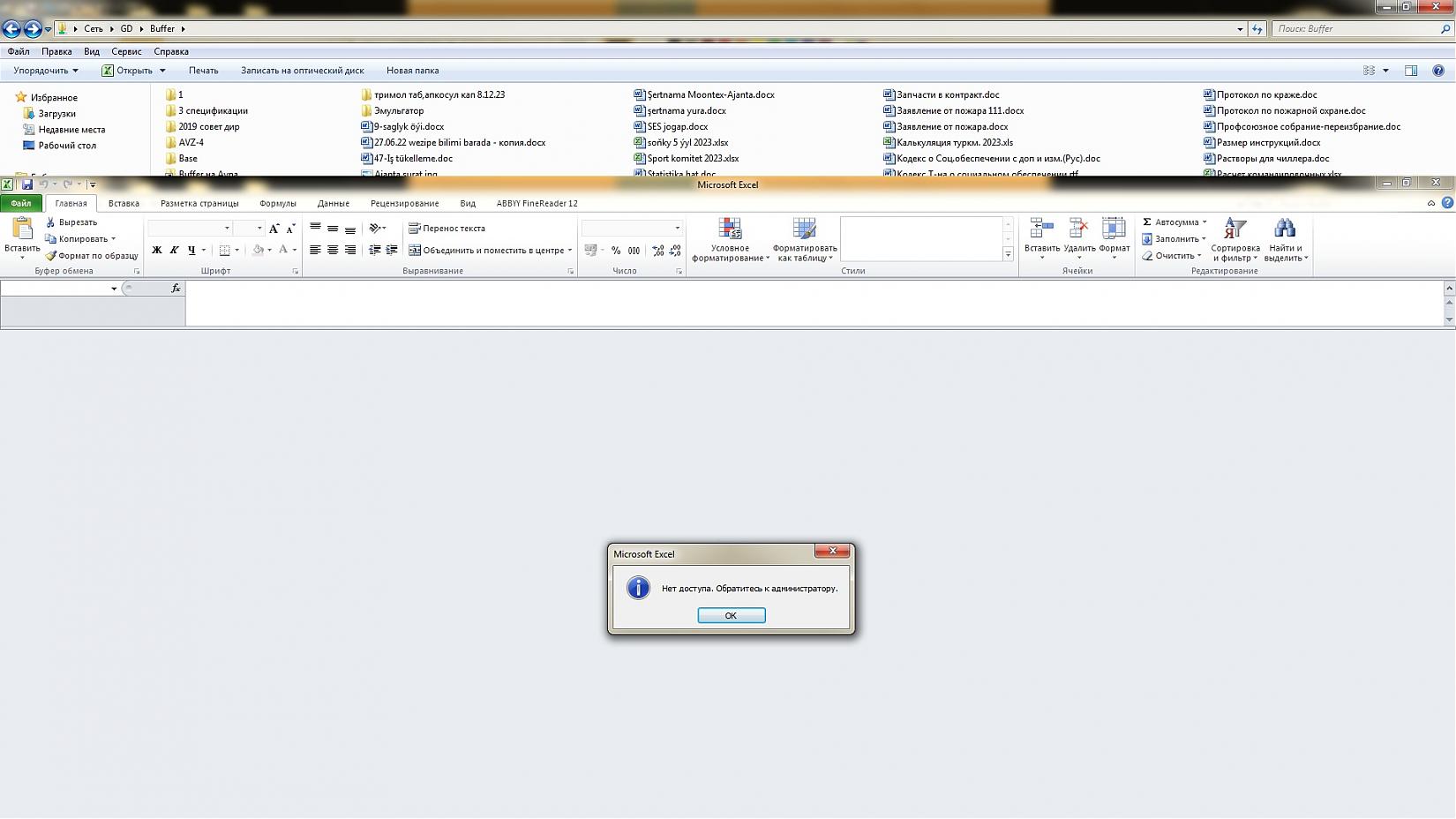Image resolution: width=1456 pixels, height=819 pixels.
Task: Switch to Formulas (Формулы) tab
Action: tap(278, 204)
